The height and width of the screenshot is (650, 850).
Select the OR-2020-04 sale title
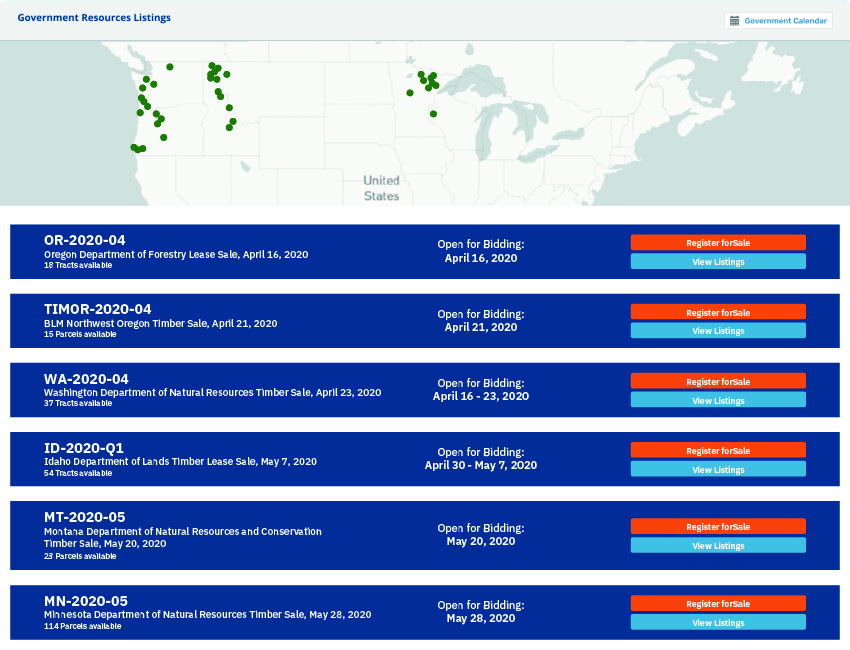[85, 240]
